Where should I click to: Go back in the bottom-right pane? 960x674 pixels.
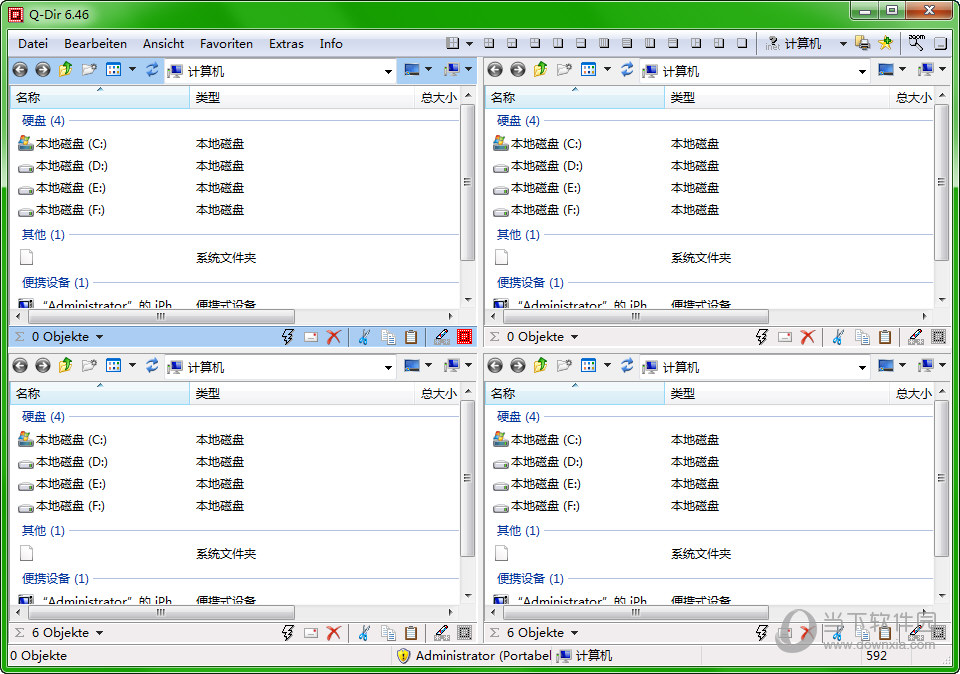(495, 366)
